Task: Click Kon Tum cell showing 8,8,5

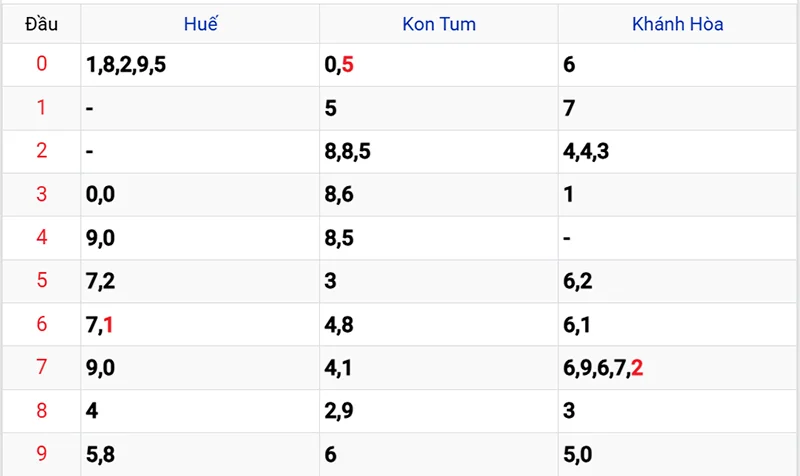Action: click(348, 151)
